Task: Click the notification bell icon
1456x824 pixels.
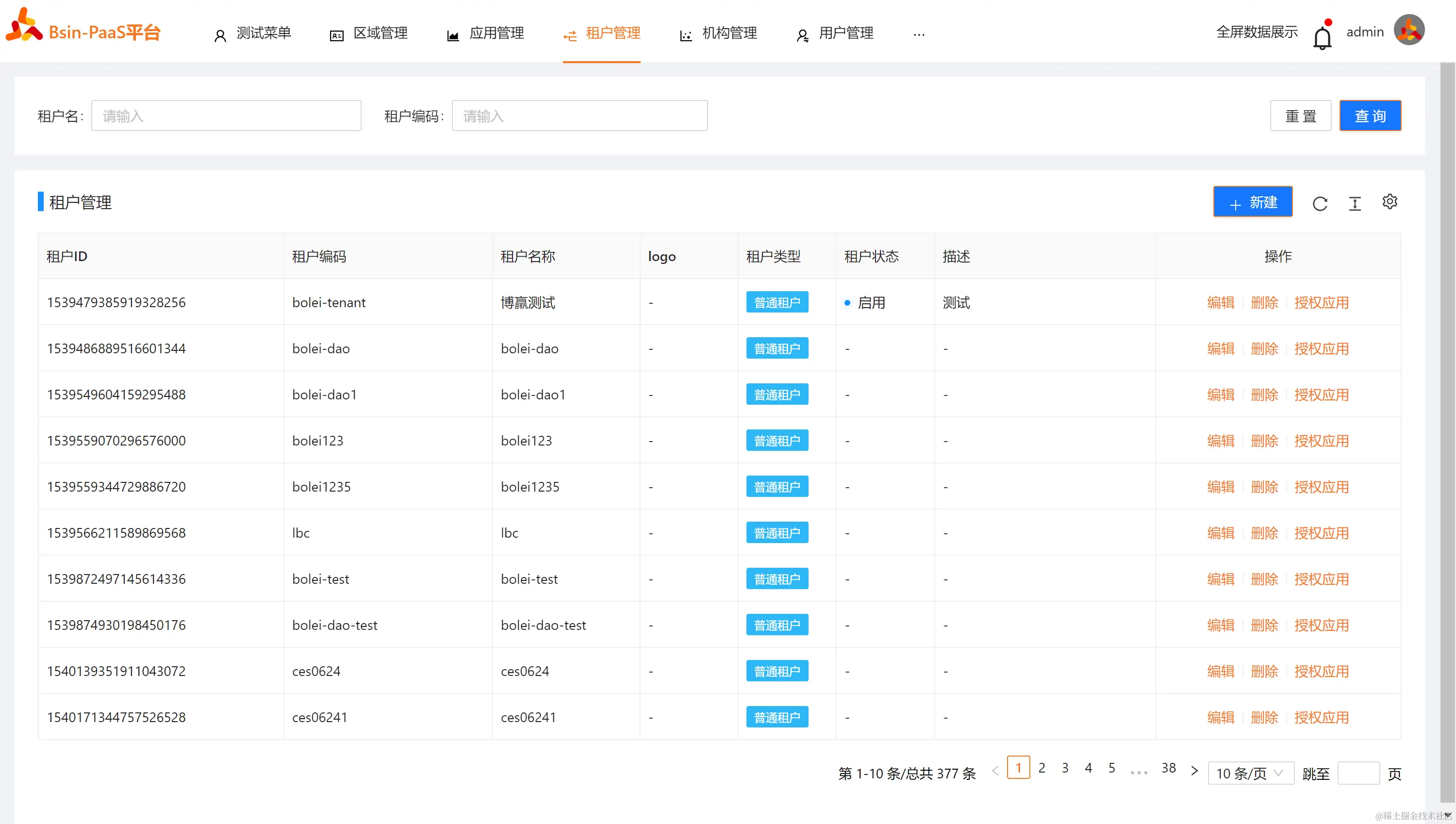Action: [x=1322, y=37]
